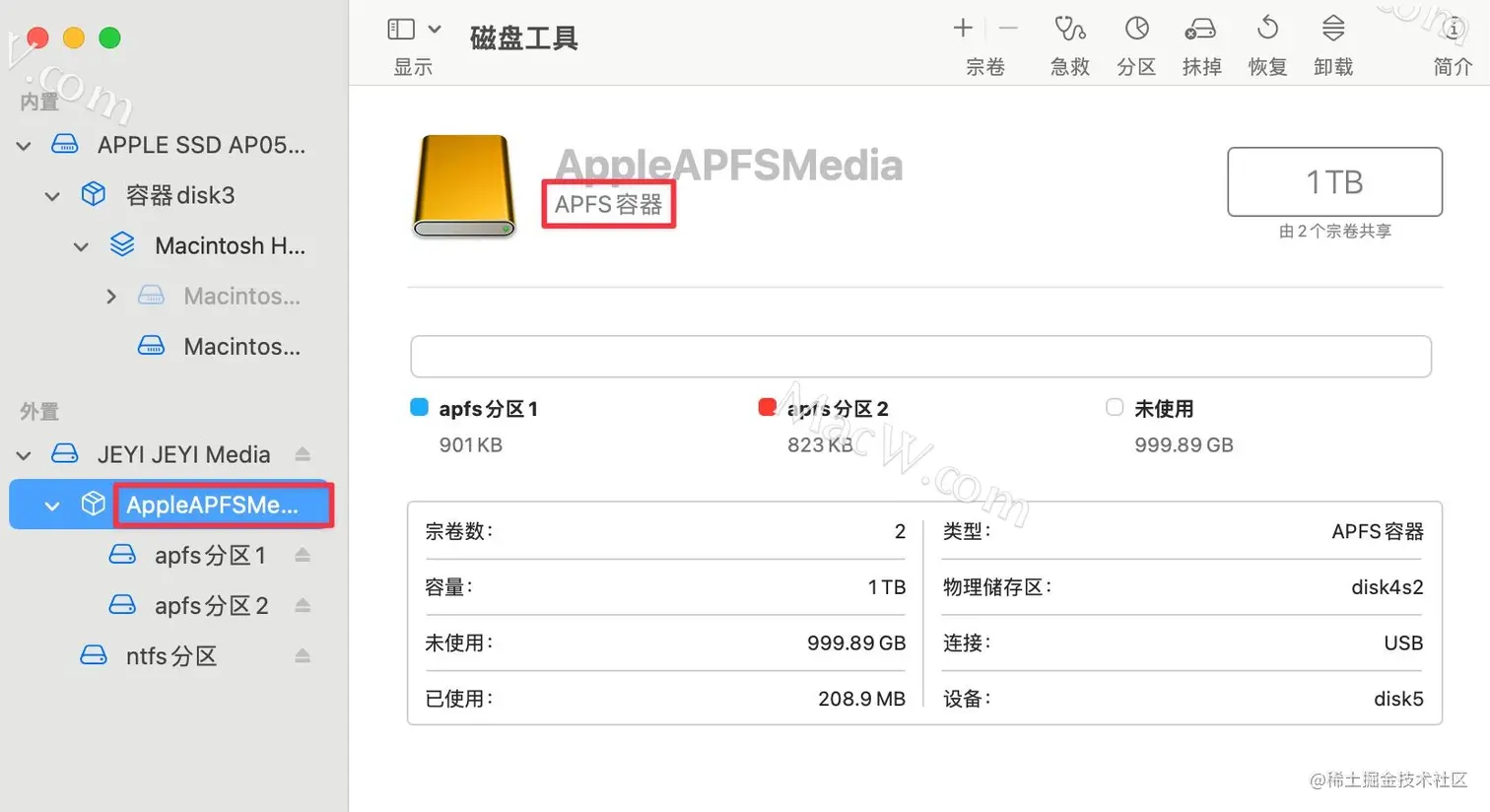Click the 连接 value USB

tap(1403, 643)
